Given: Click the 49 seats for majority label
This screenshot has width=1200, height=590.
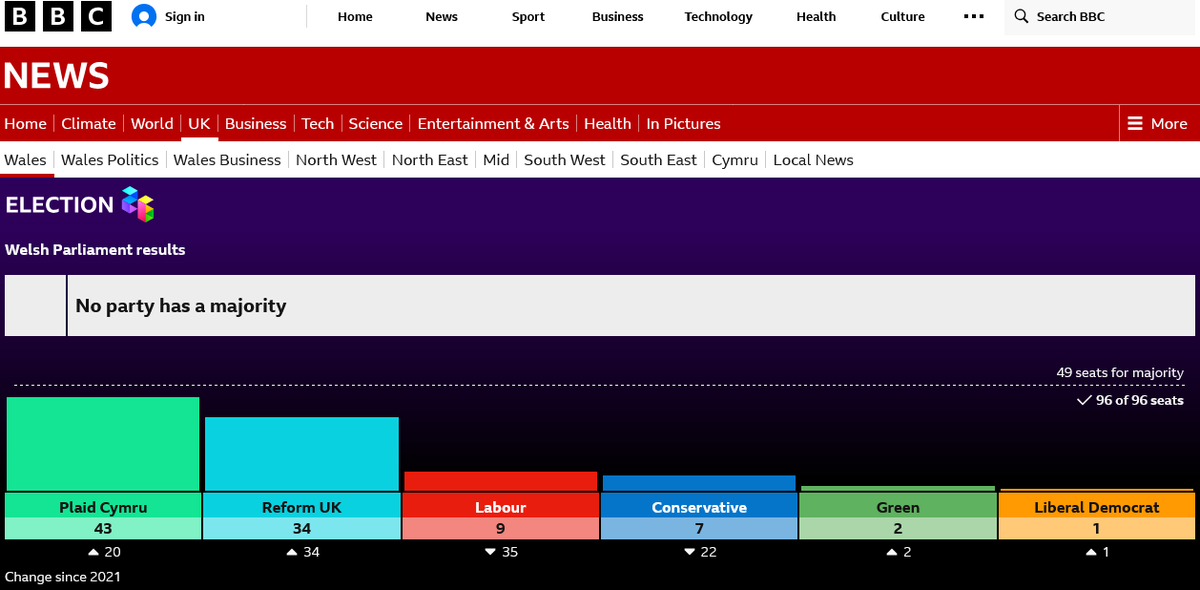Looking at the screenshot, I should click(x=1120, y=372).
